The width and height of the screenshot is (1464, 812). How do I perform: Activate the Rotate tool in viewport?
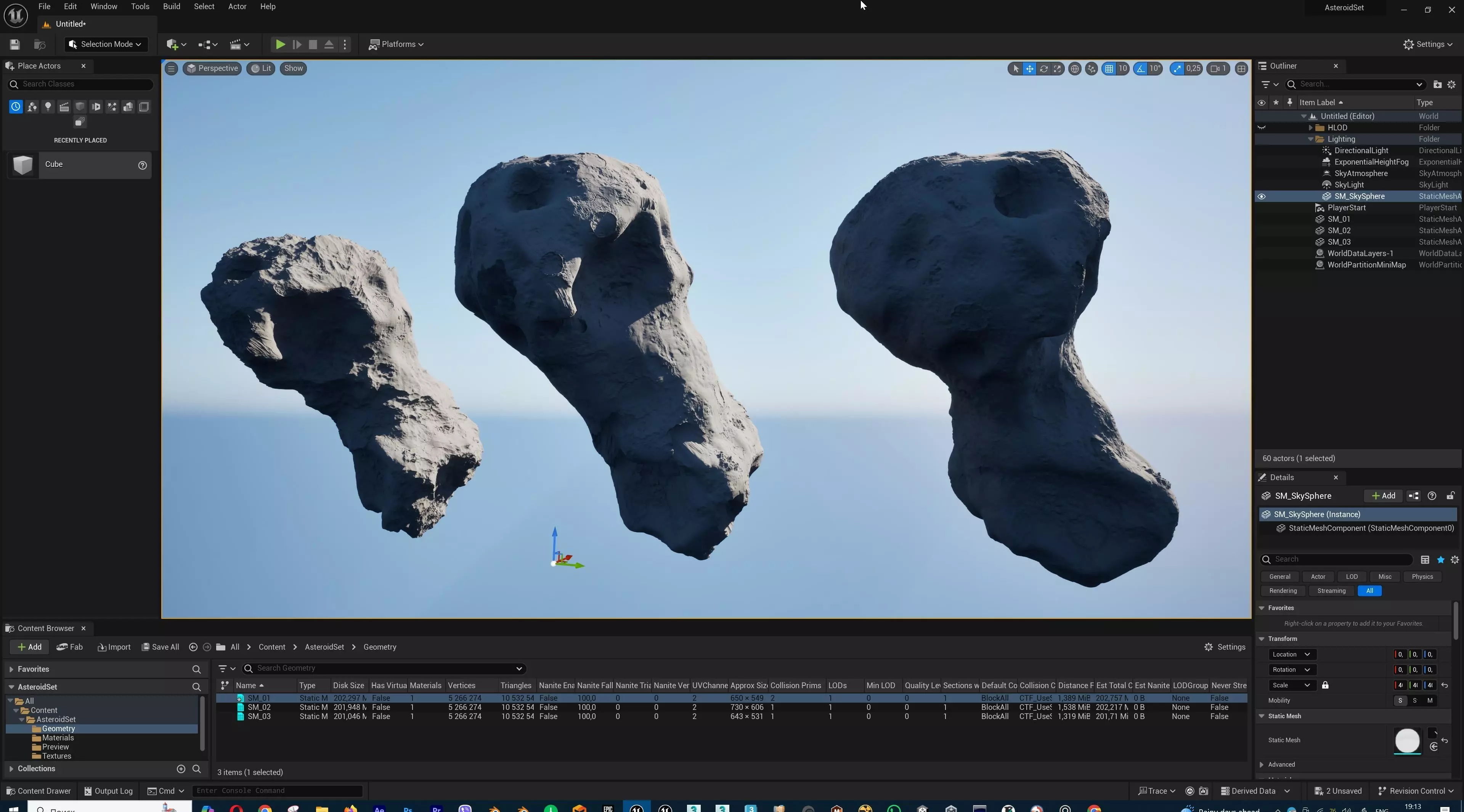point(1043,69)
